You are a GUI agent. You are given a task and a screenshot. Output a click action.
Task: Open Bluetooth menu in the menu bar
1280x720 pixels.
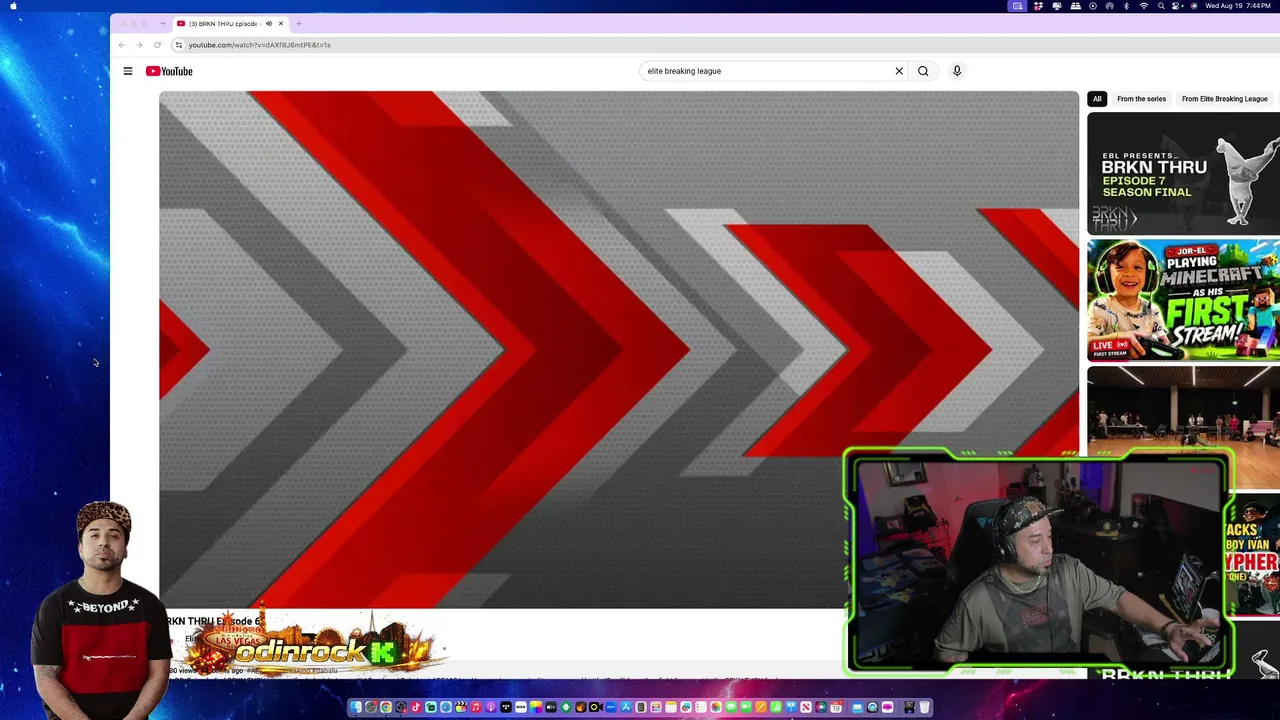click(x=1126, y=6)
